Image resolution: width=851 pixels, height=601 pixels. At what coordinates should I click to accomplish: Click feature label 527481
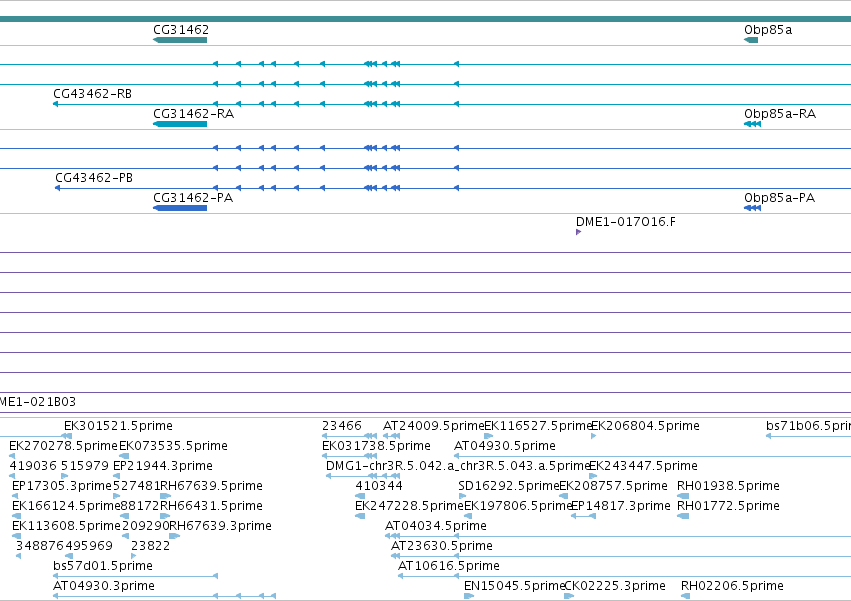pyautogui.click(x=137, y=486)
